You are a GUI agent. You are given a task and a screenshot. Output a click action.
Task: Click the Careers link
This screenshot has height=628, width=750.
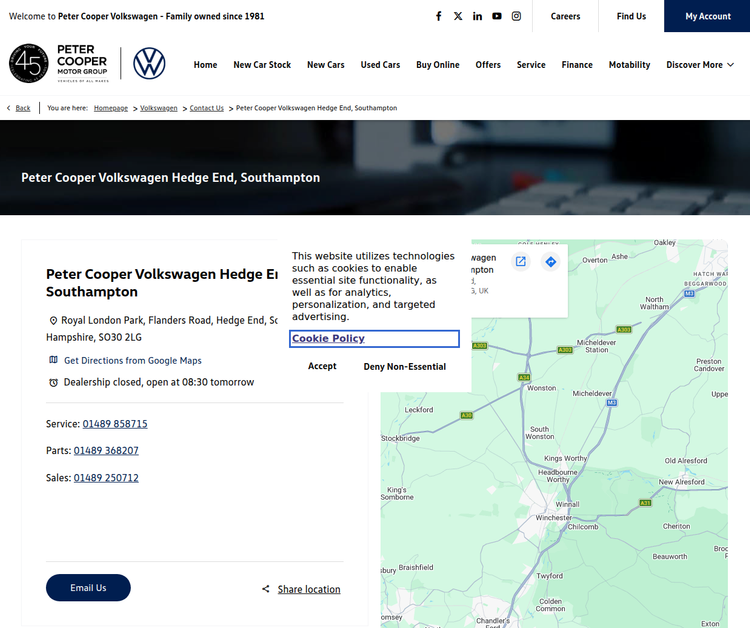(565, 16)
